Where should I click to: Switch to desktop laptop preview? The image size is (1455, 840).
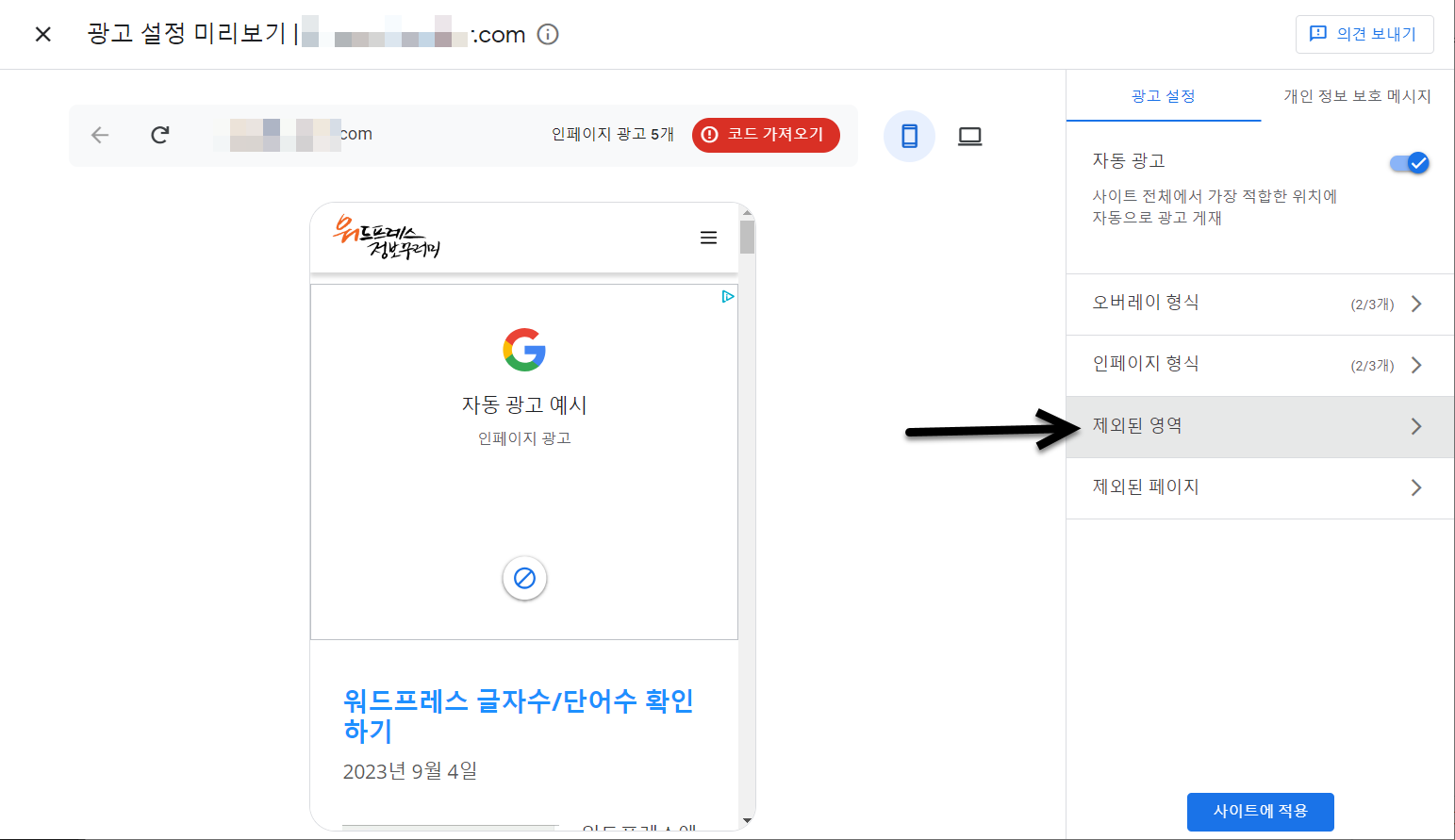[x=969, y=136]
